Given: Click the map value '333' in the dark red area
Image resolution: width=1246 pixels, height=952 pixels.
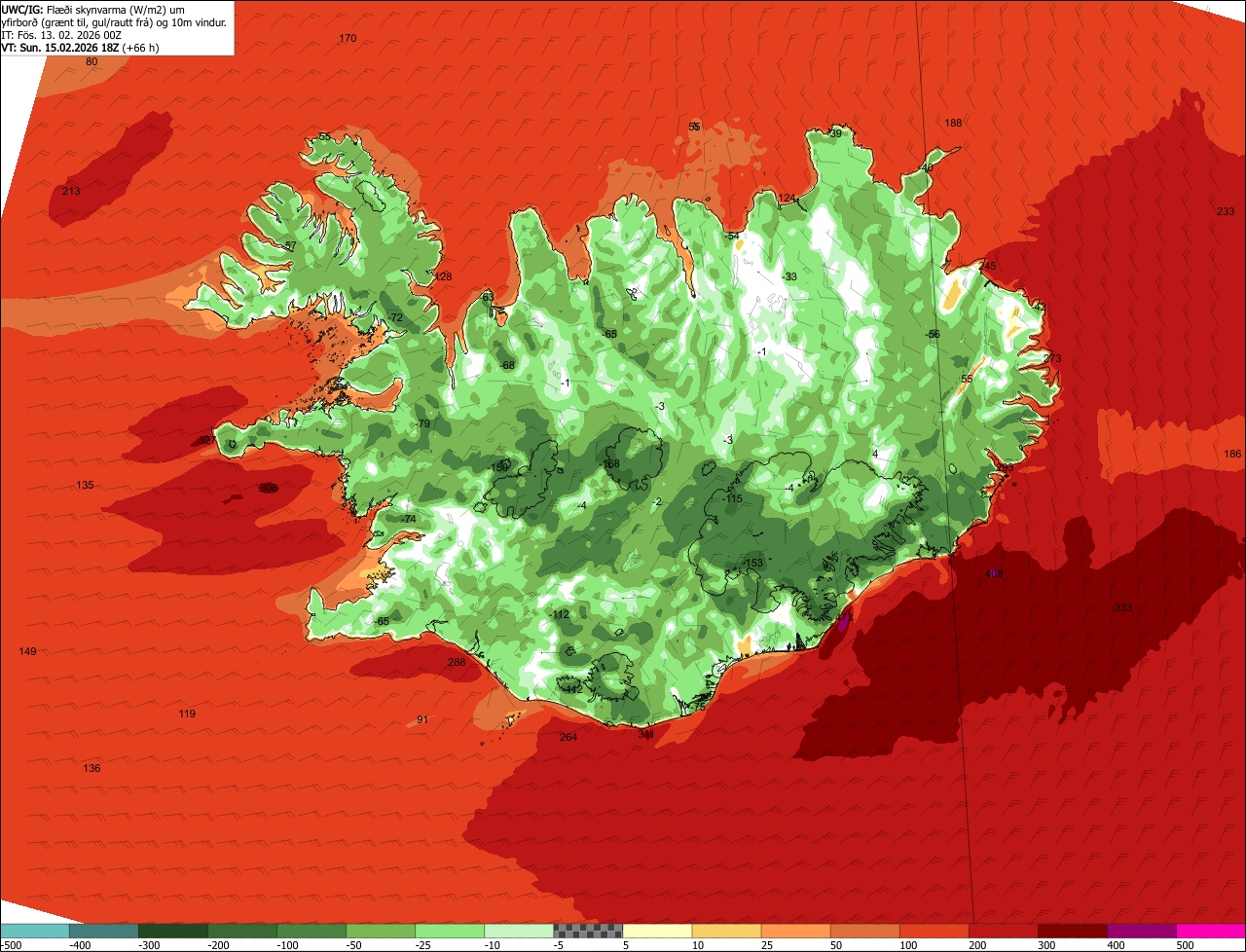Looking at the screenshot, I should 1123,607.
